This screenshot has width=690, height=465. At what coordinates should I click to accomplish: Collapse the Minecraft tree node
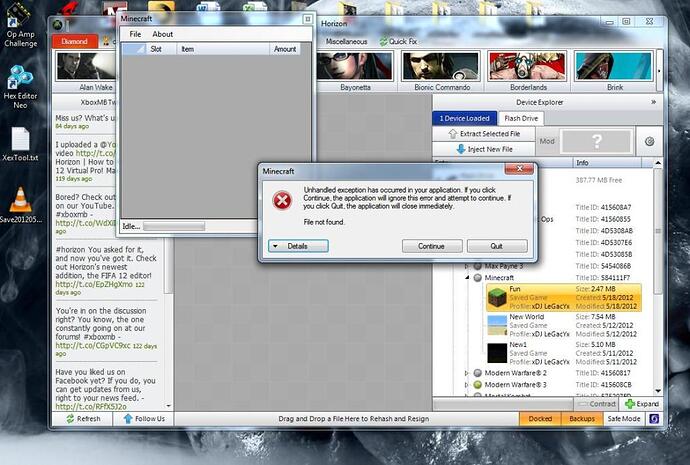[x=467, y=278]
